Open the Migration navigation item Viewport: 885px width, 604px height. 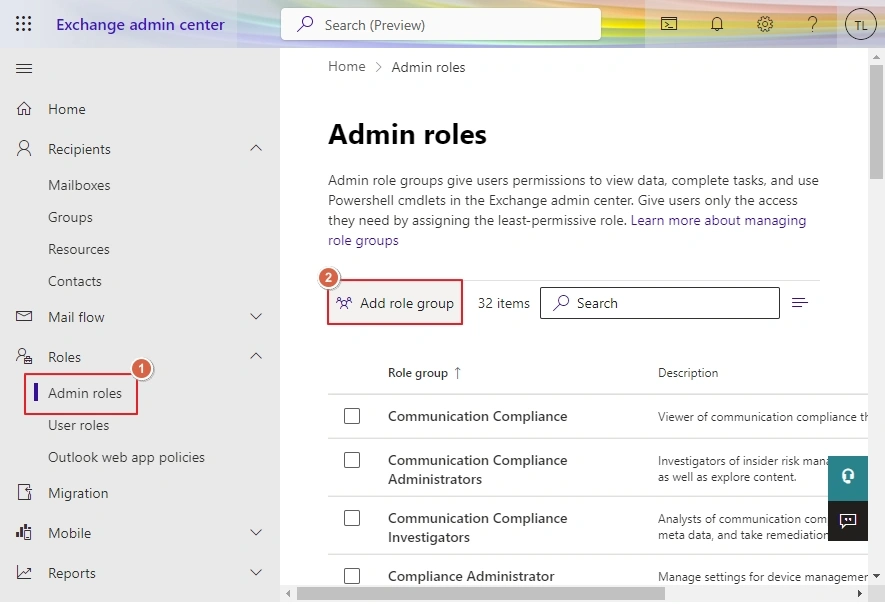[x=78, y=493]
